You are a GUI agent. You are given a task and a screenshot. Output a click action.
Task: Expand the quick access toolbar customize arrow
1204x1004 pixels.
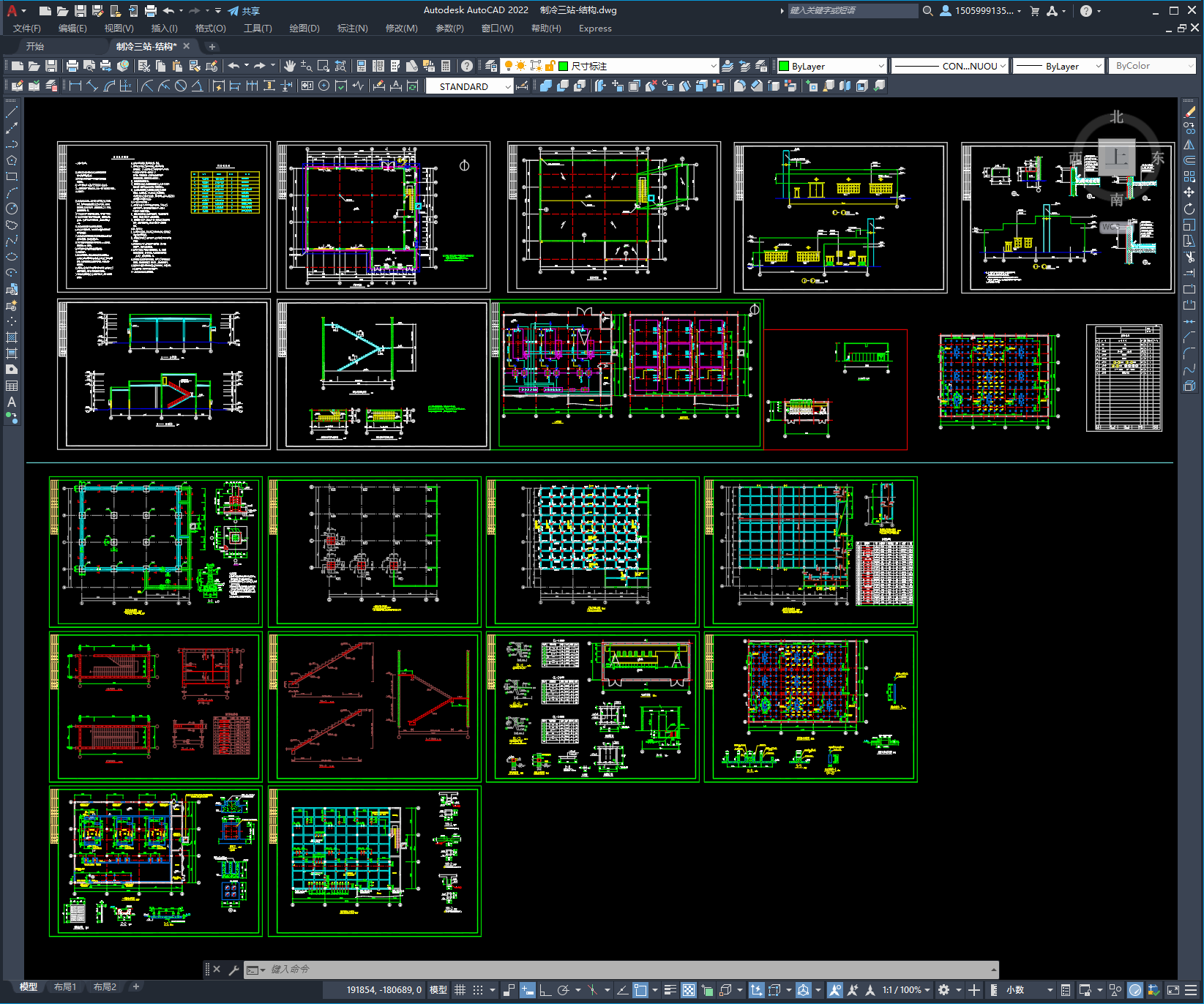pyautogui.click(x=218, y=11)
